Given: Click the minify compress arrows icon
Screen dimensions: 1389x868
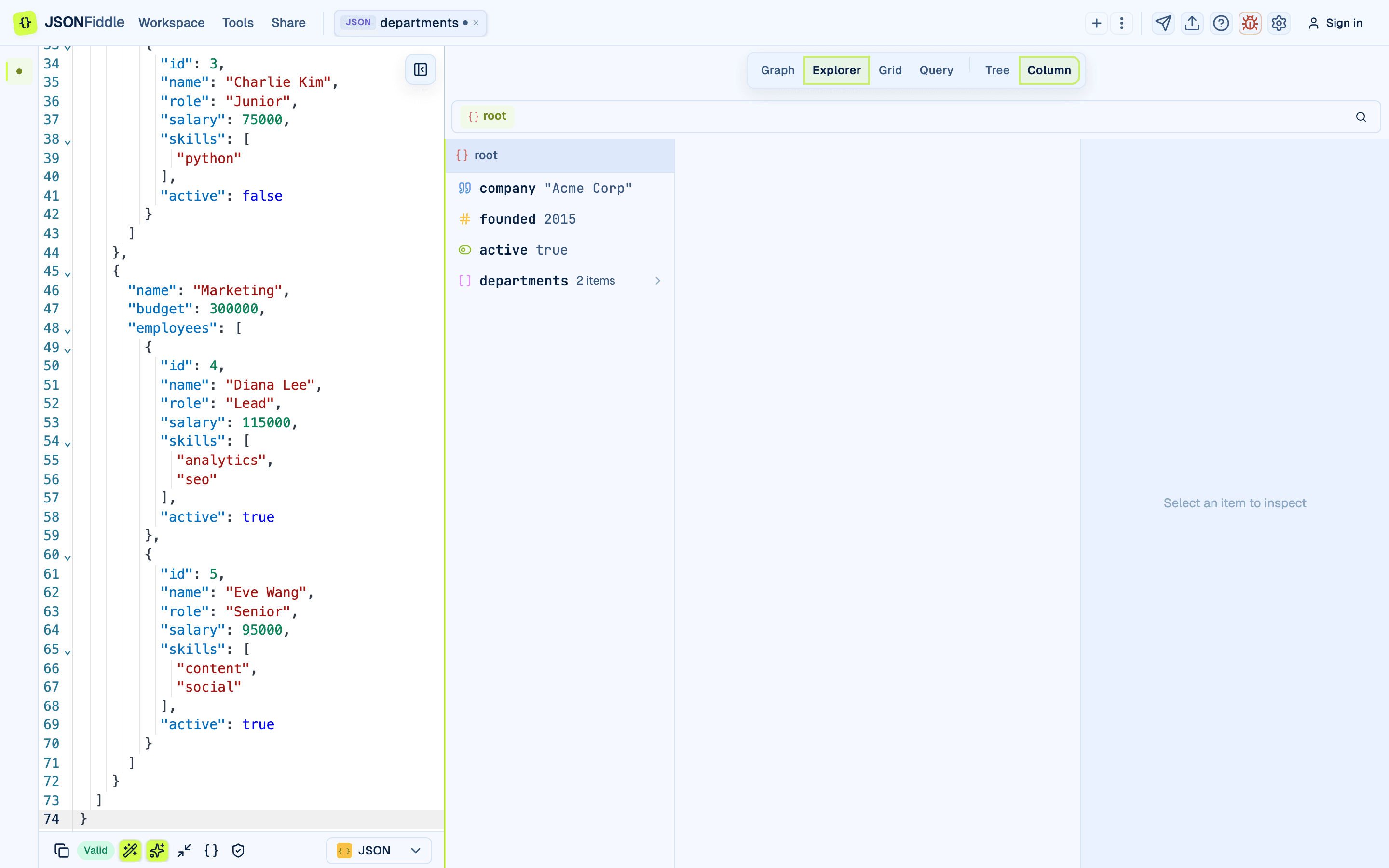Looking at the screenshot, I should click(184, 850).
